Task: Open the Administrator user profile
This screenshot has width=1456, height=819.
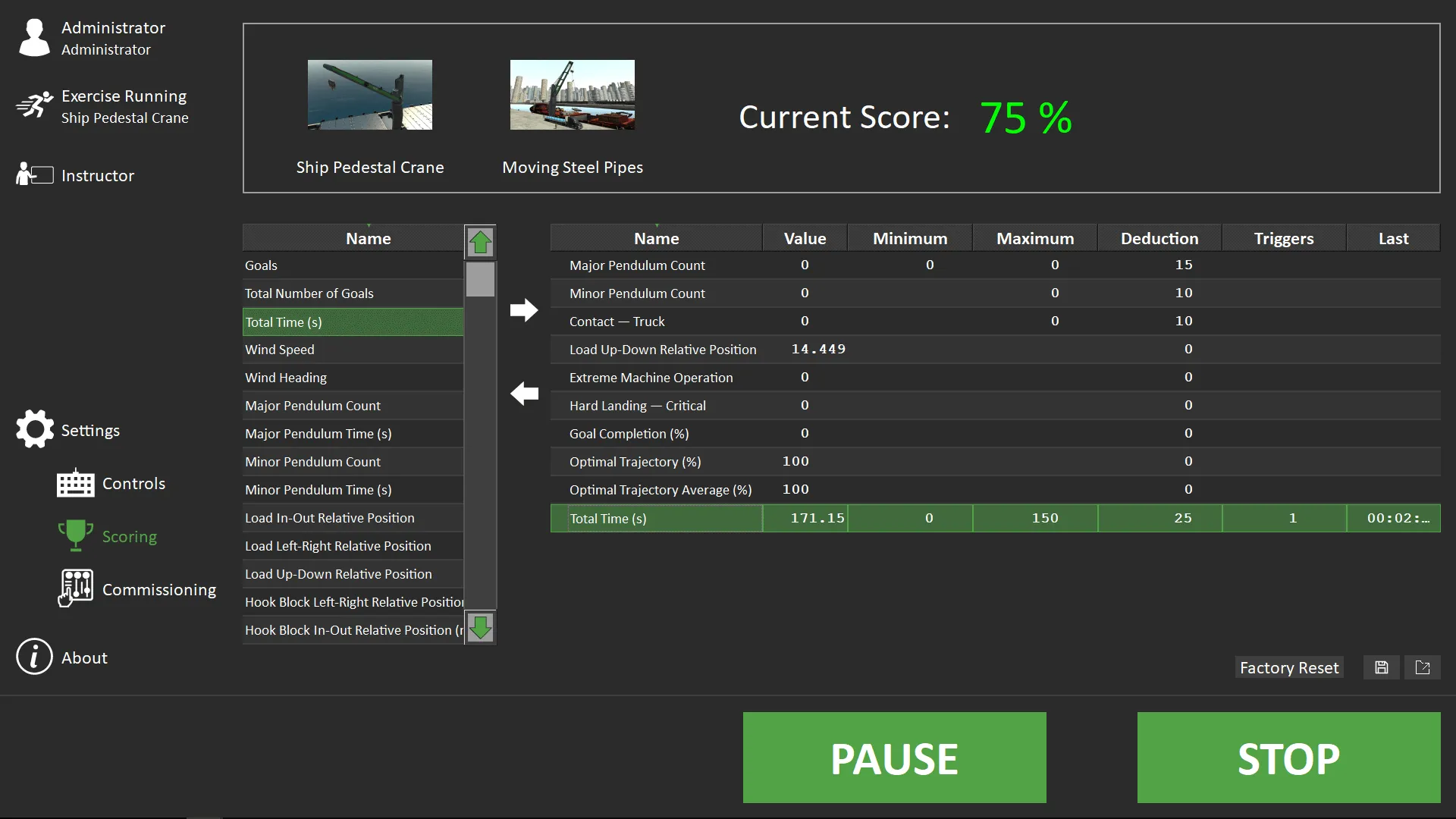Action: point(34,38)
